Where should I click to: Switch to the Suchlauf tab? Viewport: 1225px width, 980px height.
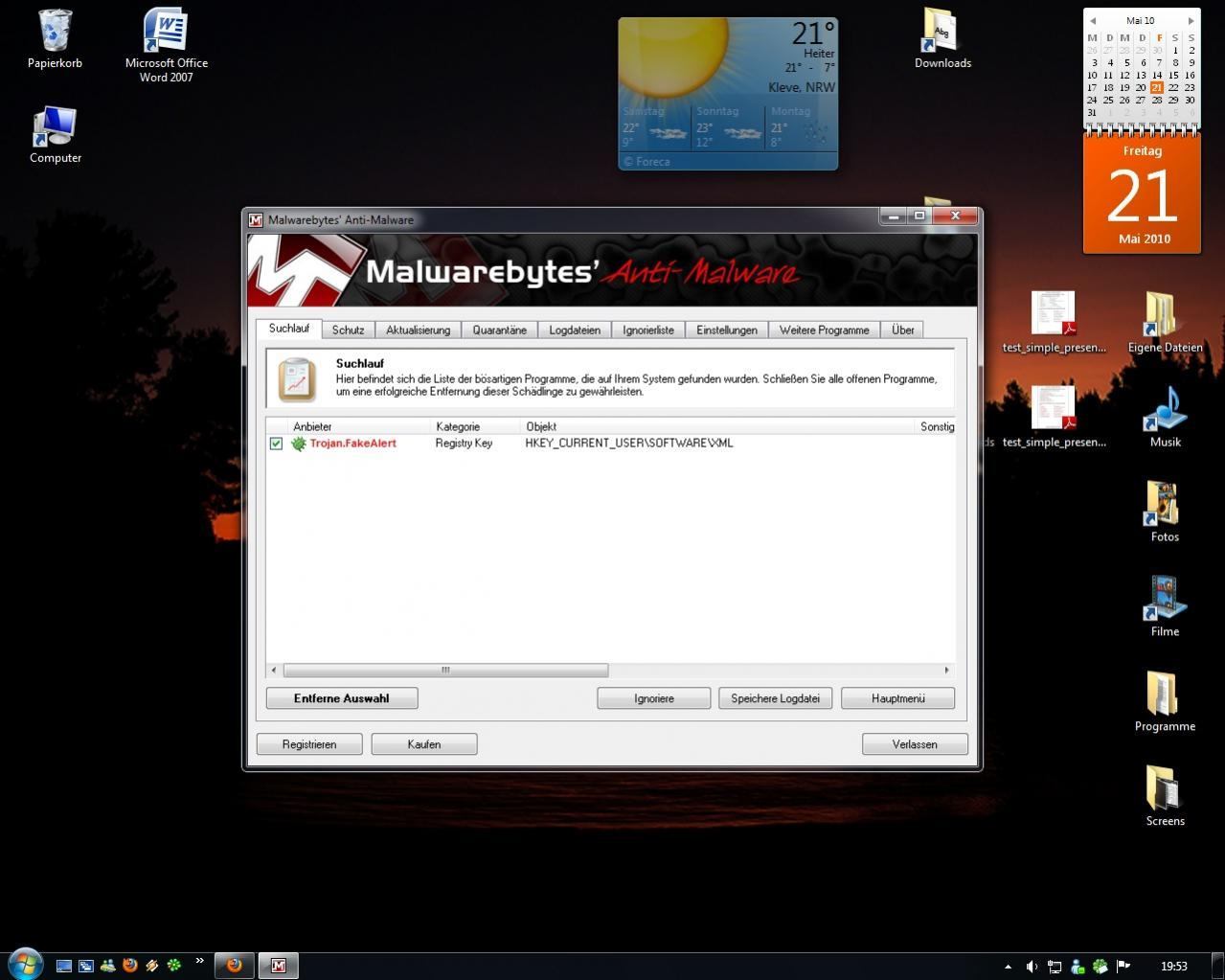click(x=288, y=329)
